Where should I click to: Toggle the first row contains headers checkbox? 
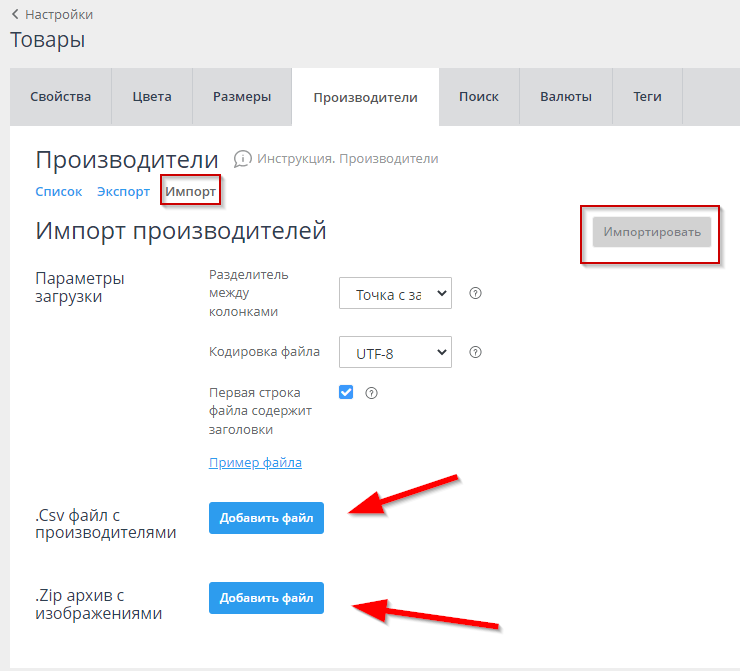(x=346, y=392)
